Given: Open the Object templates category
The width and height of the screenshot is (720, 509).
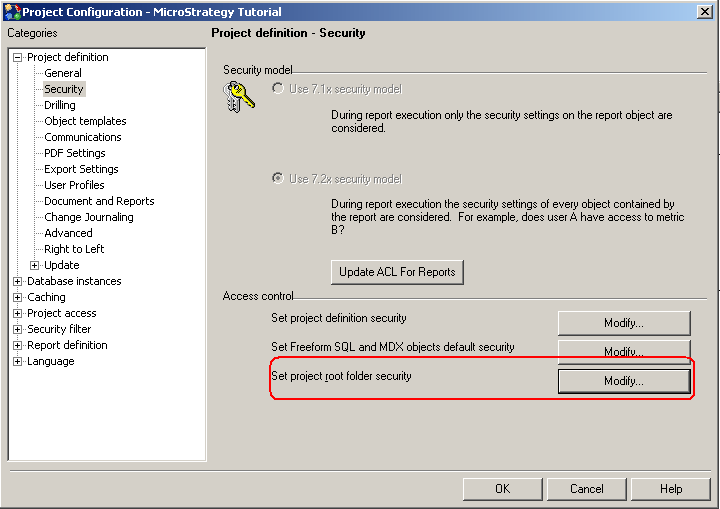Looking at the screenshot, I should (x=85, y=121).
